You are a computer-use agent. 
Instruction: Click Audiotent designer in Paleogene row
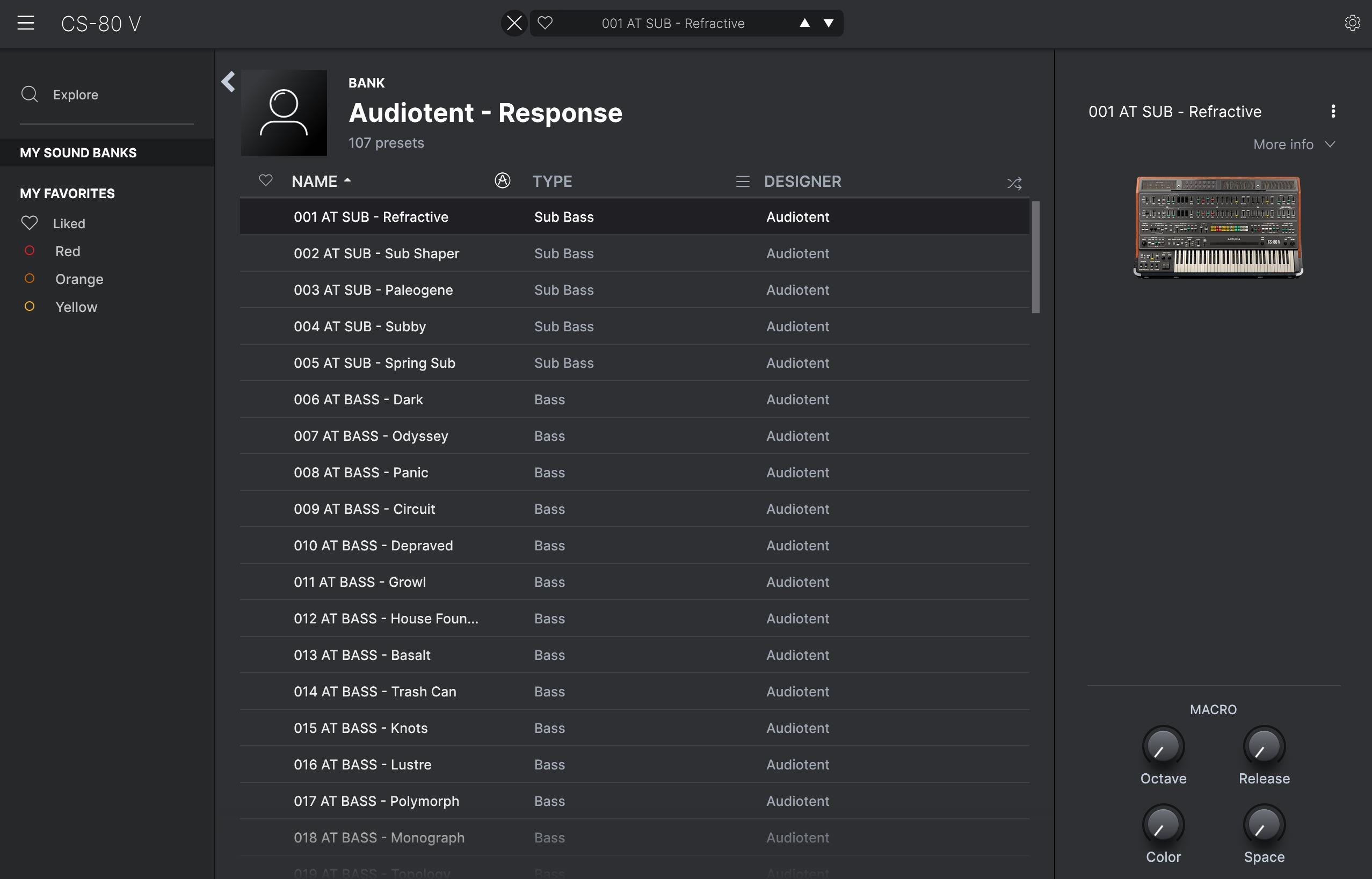[x=797, y=290]
